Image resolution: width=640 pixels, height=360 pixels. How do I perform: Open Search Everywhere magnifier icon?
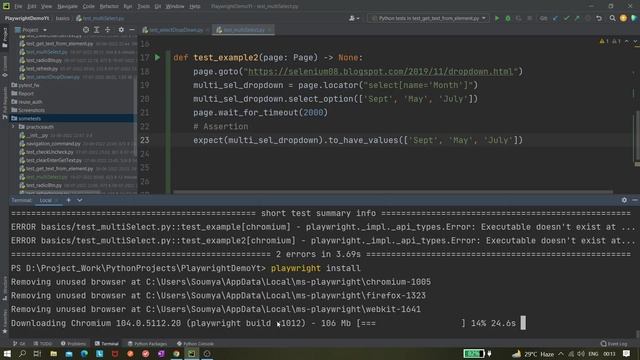(x=612, y=18)
